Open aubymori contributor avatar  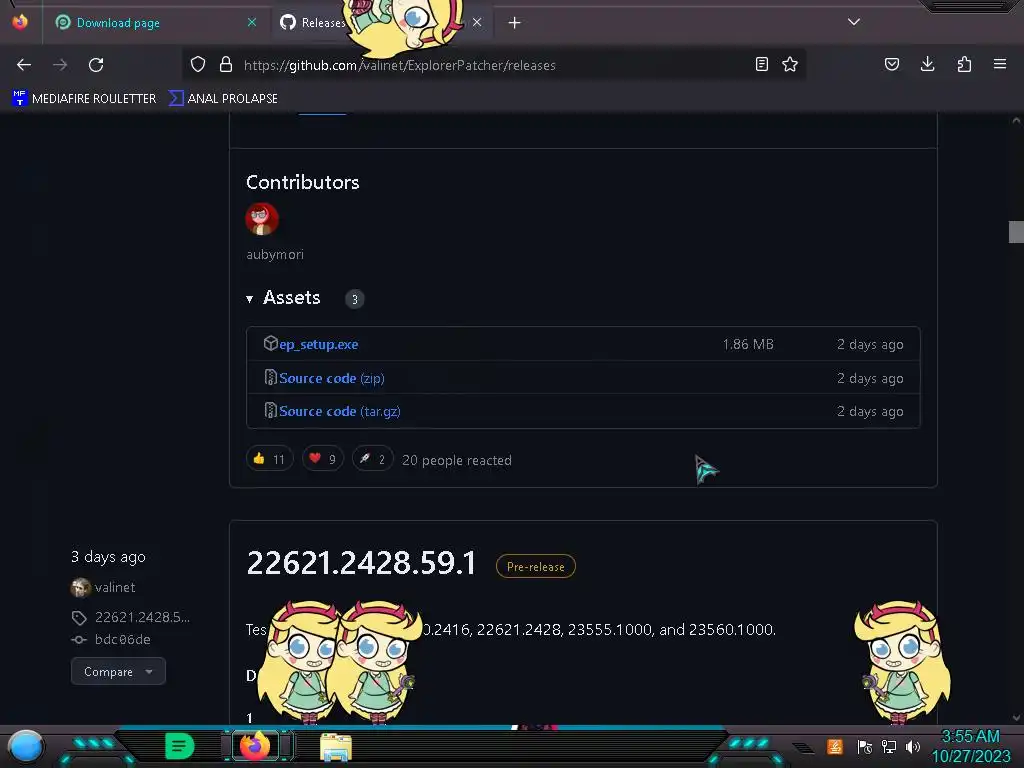click(262, 219)
